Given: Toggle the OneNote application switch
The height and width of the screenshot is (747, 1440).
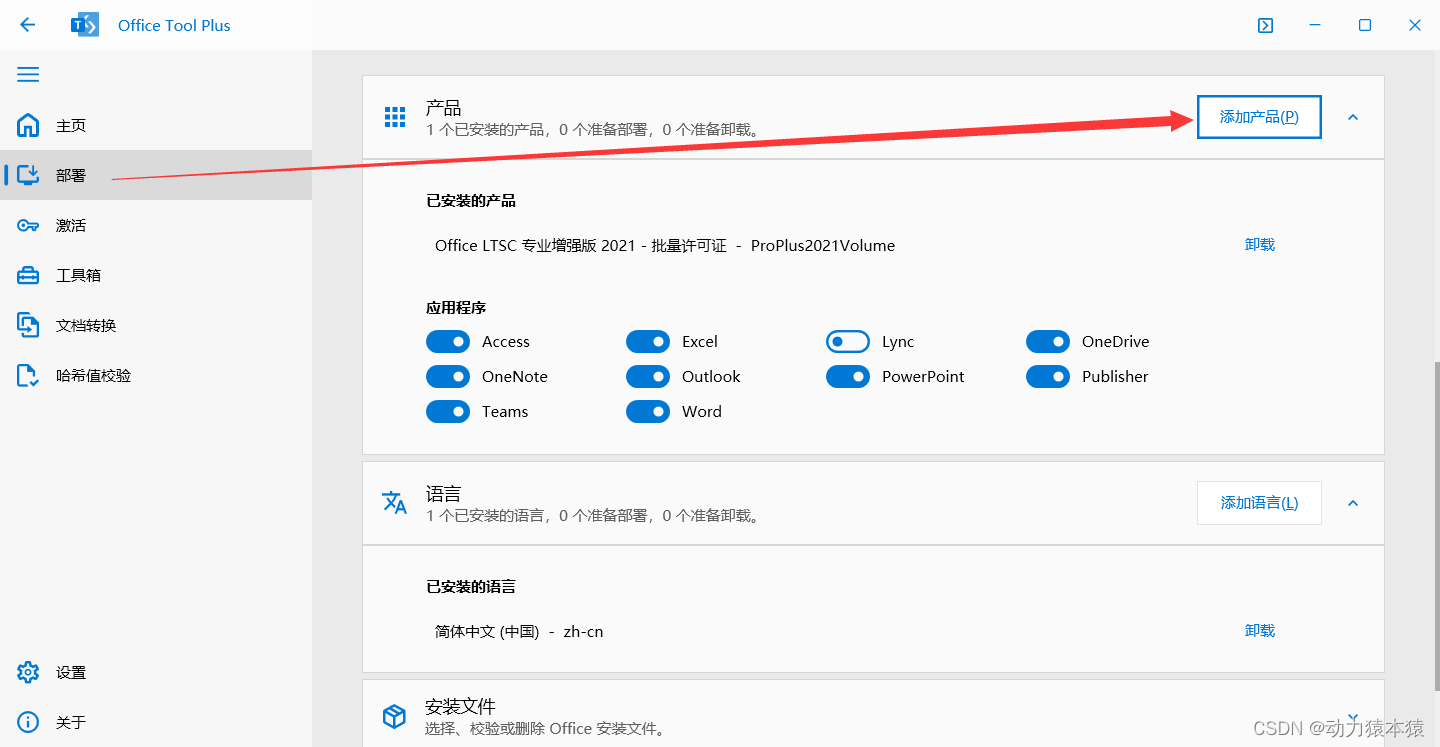Looking at the screenshot, I should (448, 377).
